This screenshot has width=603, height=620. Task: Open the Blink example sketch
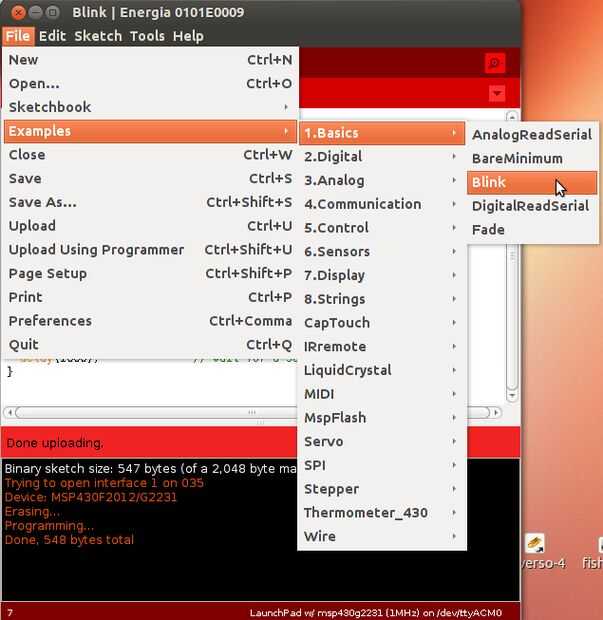[x=532, y=182]
